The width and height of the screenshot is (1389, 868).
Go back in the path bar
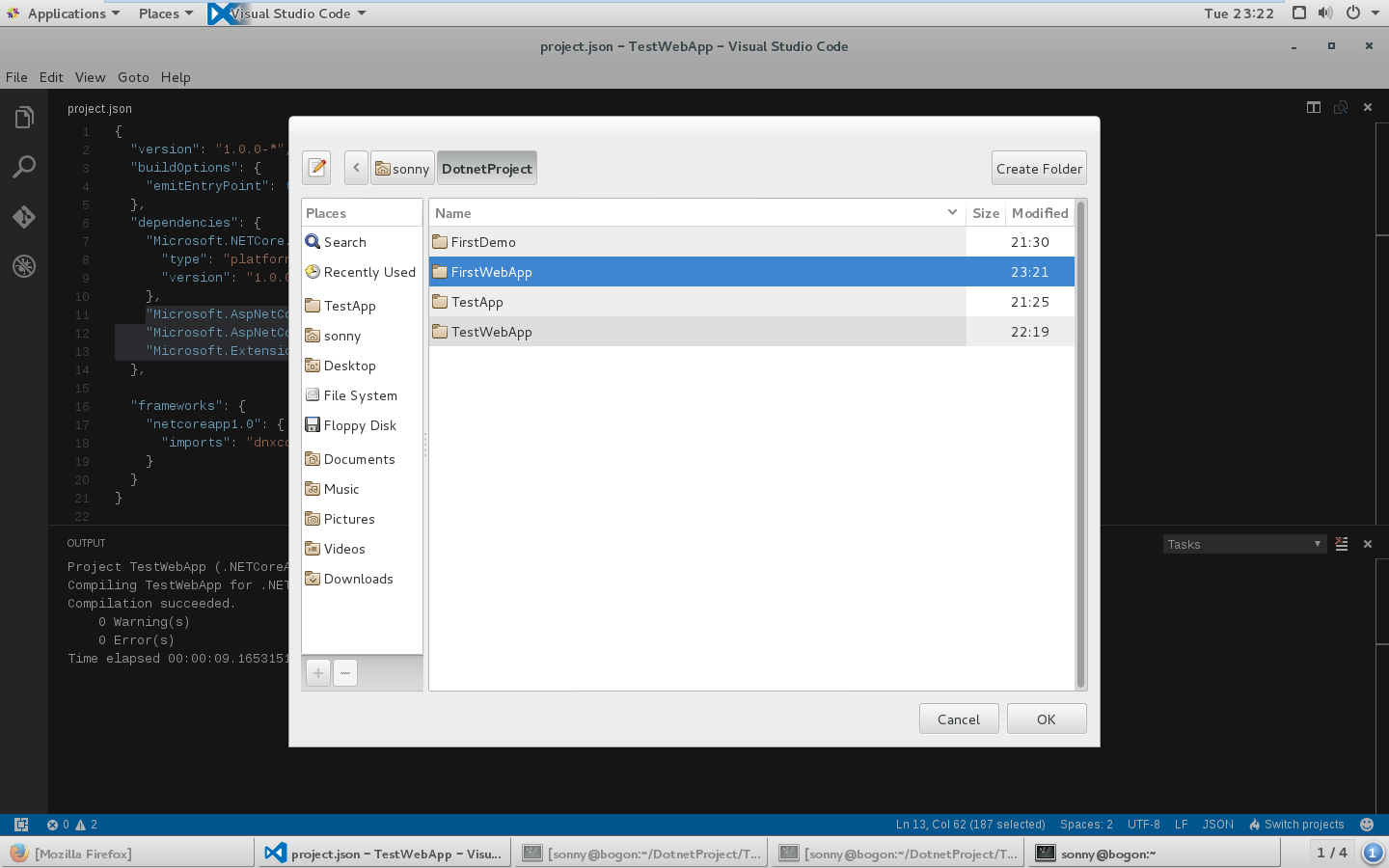coord(356,168)
